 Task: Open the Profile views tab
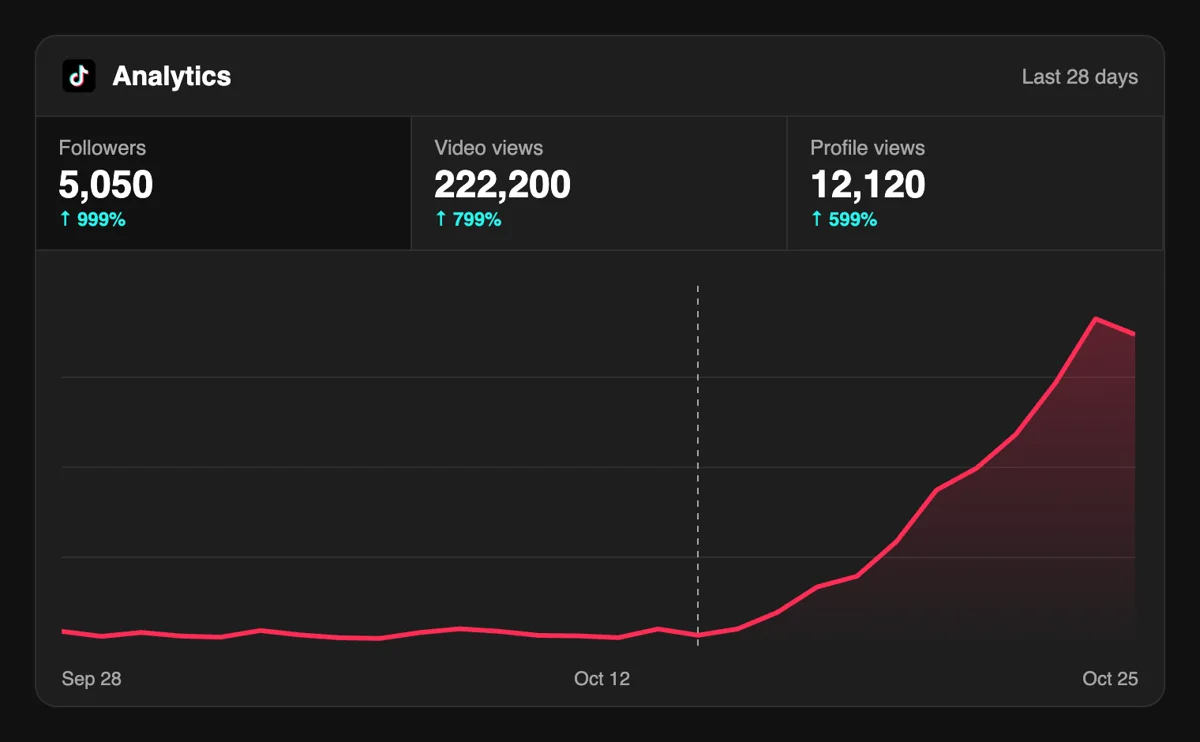pyautogui.click(x=975, y=183)
